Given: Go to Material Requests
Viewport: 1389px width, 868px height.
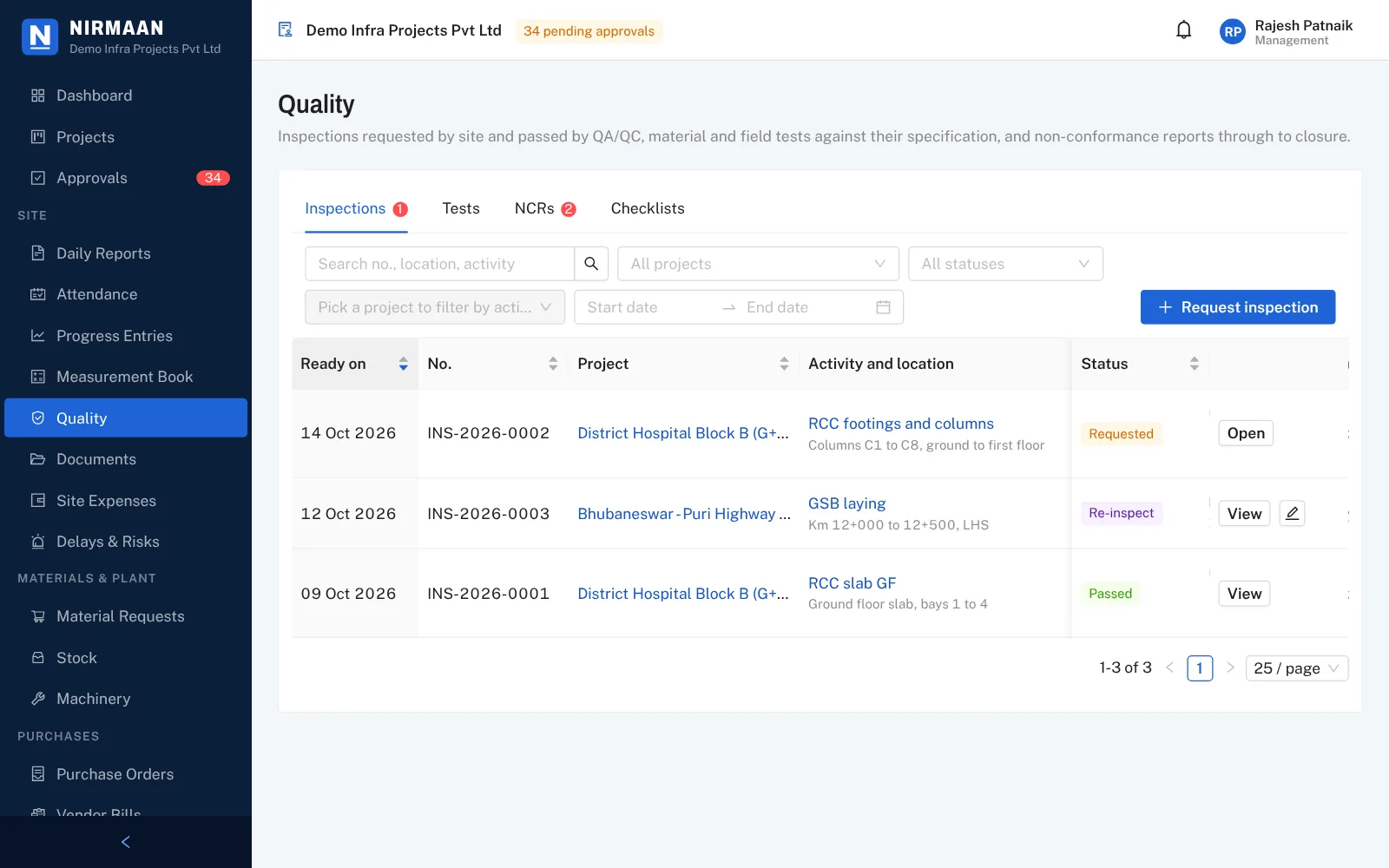Looking at the screenshot, I should (x=126, y=616).
